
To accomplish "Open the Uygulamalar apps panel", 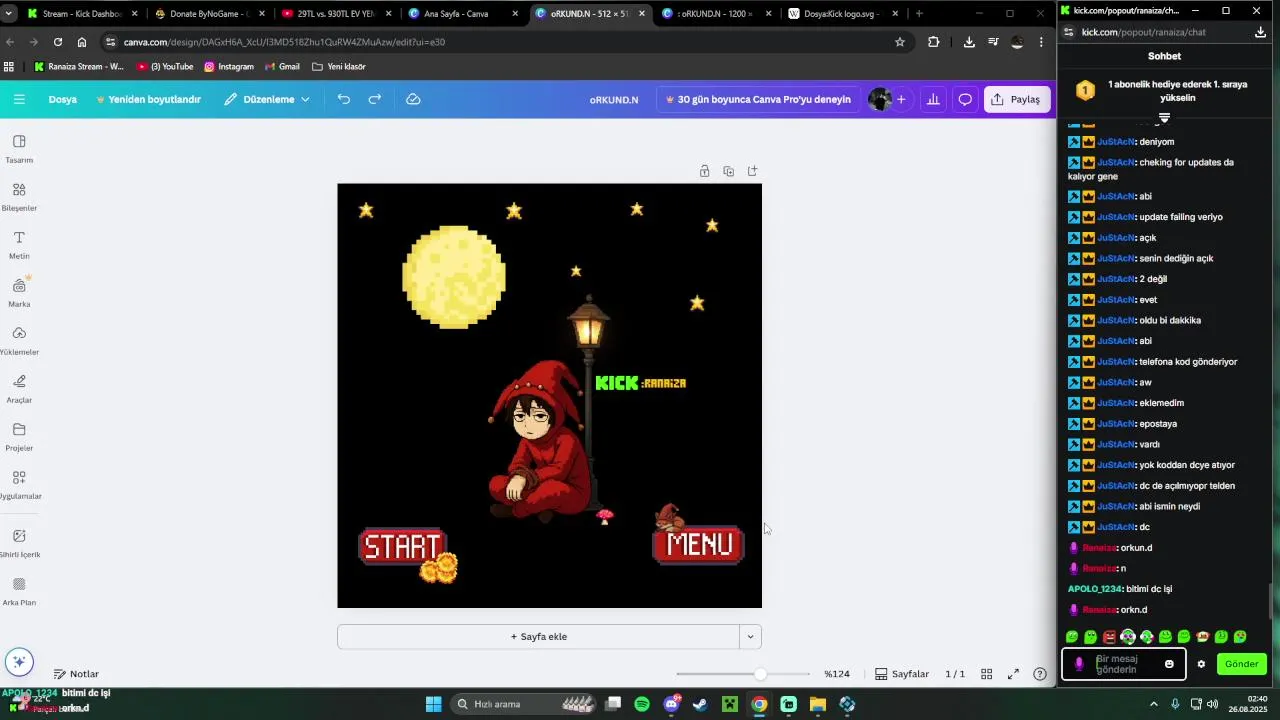I will (19, 484).
